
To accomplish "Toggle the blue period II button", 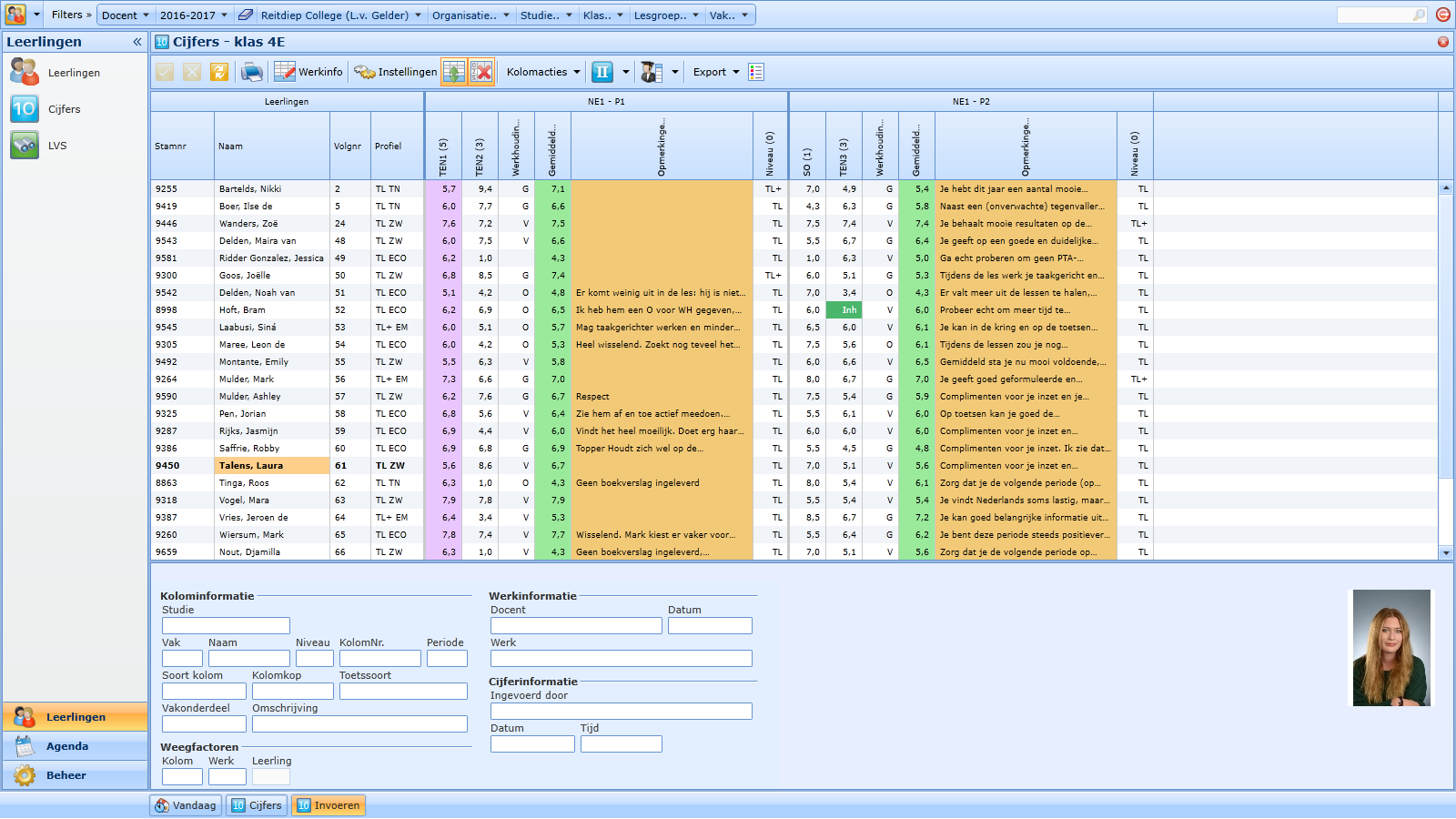I will tap(602, 72).
